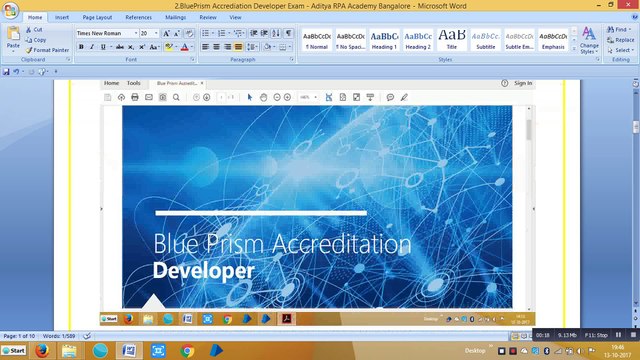The image size is (640, 360).
Task: Open the Font dialog launcher
Action: [192, 60]
